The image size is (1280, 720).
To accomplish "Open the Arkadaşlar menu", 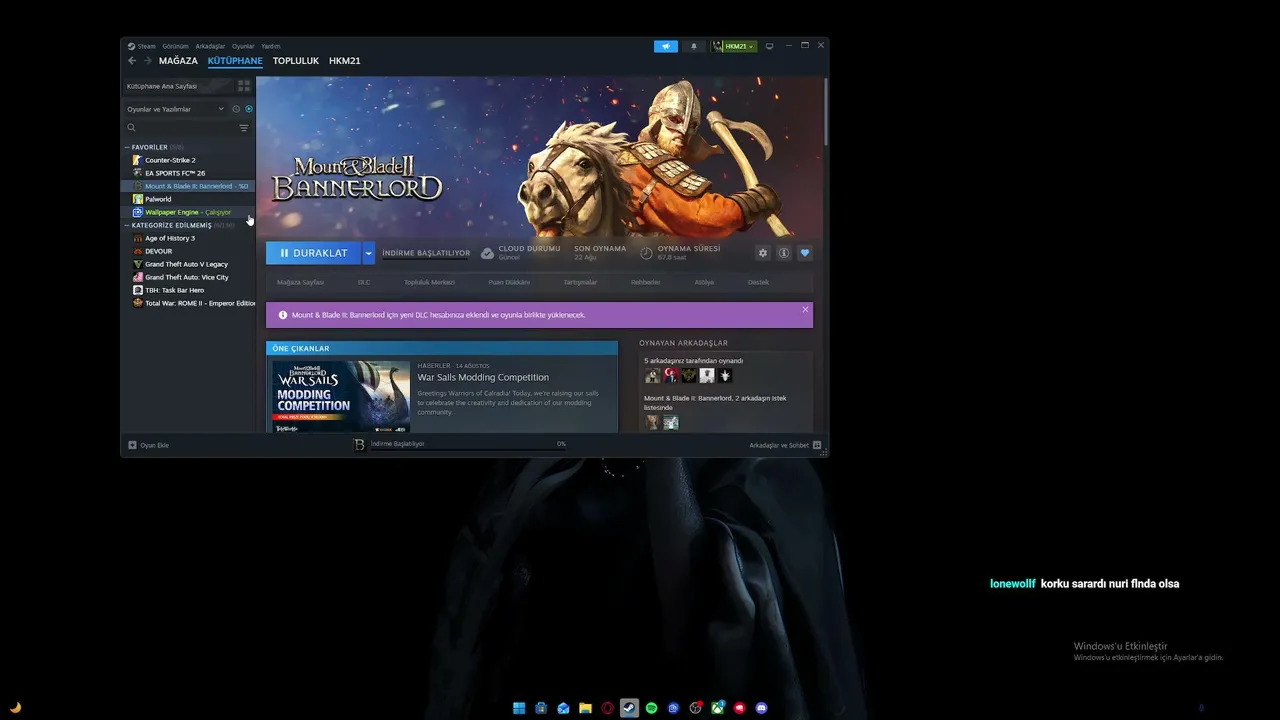I will pos(210,46).
